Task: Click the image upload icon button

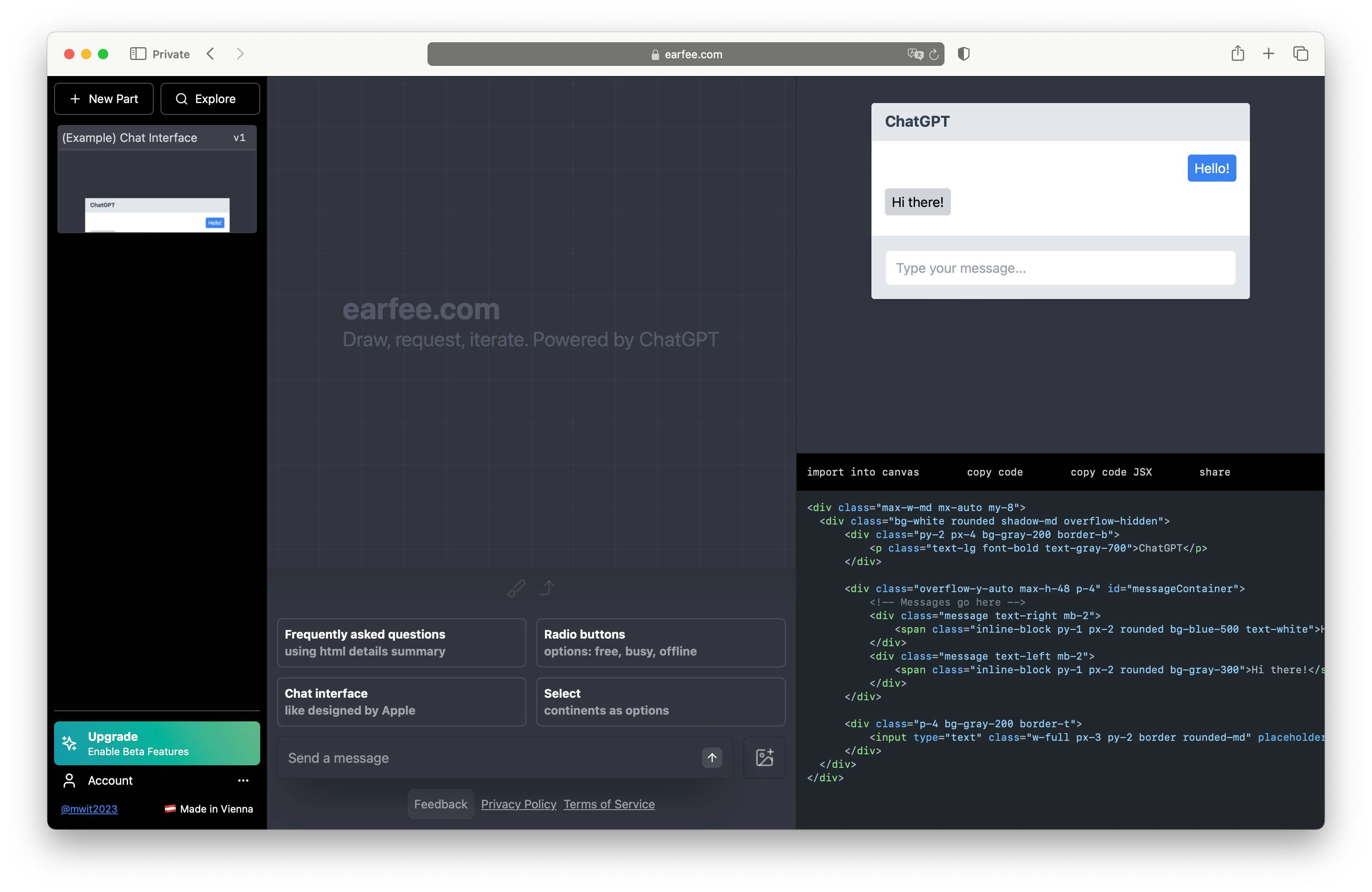Action: click(x=765, y=758)
